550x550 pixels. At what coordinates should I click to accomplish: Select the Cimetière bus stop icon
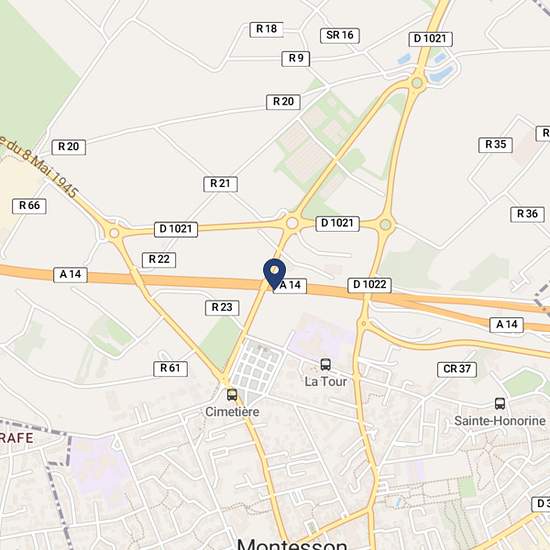[x=232, y=395]
